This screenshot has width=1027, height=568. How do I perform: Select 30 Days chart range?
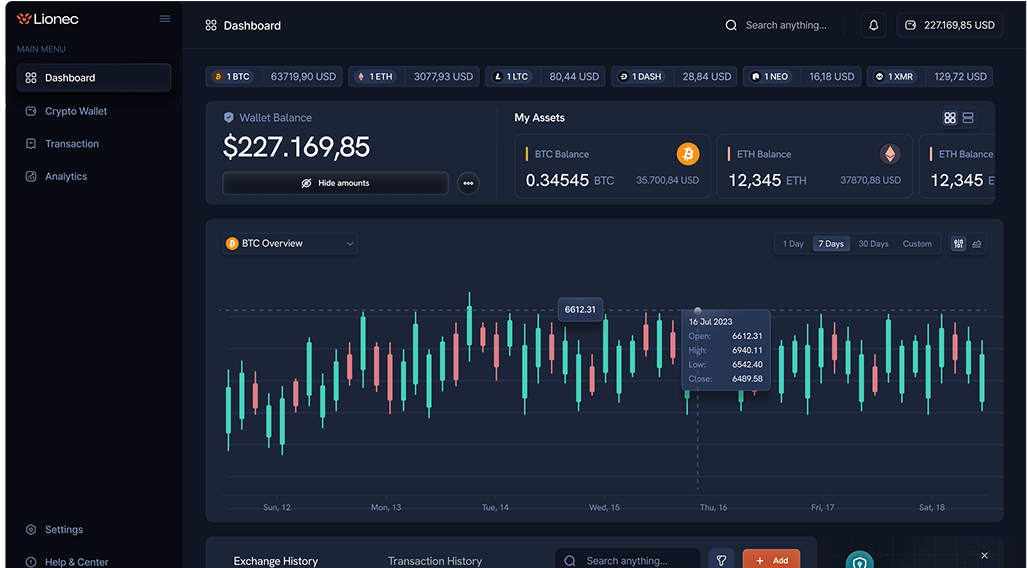(x=873, y=244)
